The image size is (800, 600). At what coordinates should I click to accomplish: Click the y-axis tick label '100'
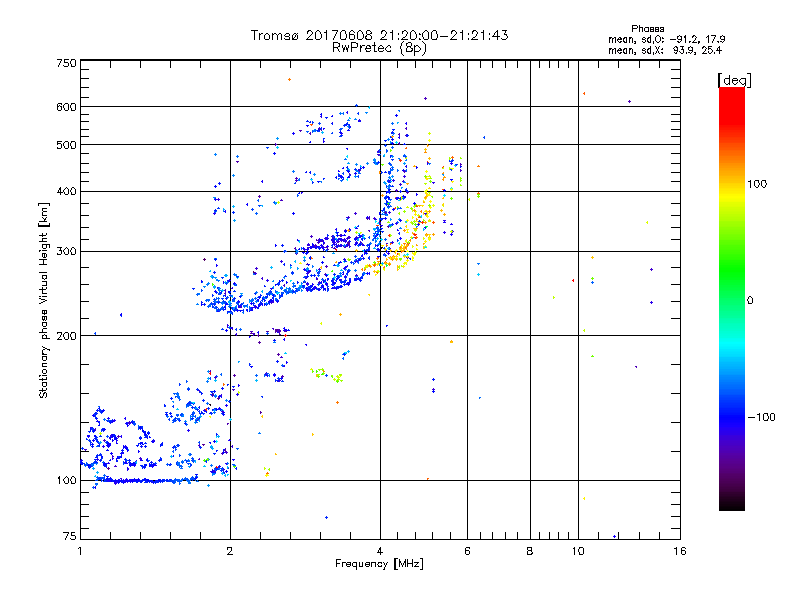[66, 481]
